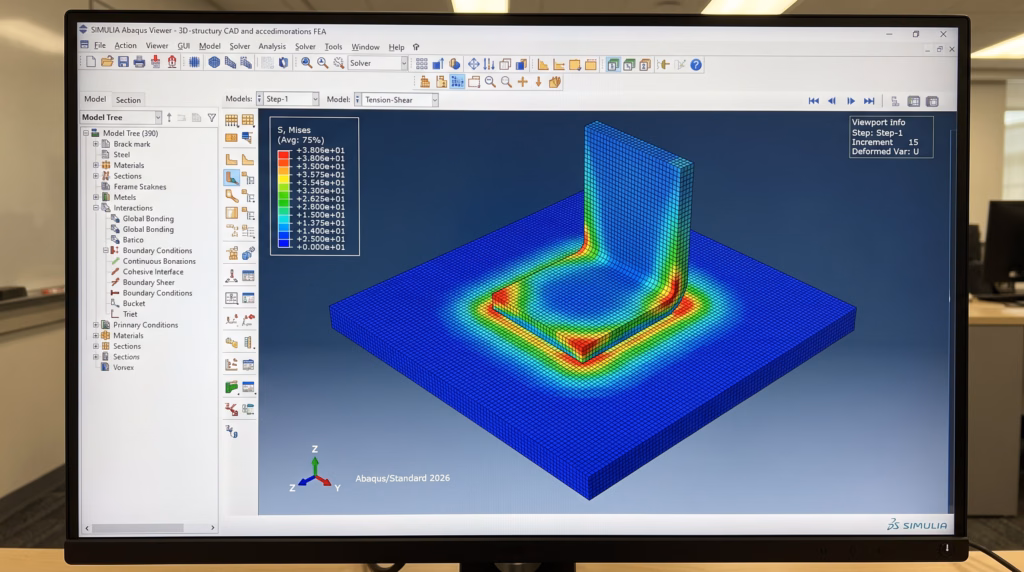Step to next frame

[850, 101]
